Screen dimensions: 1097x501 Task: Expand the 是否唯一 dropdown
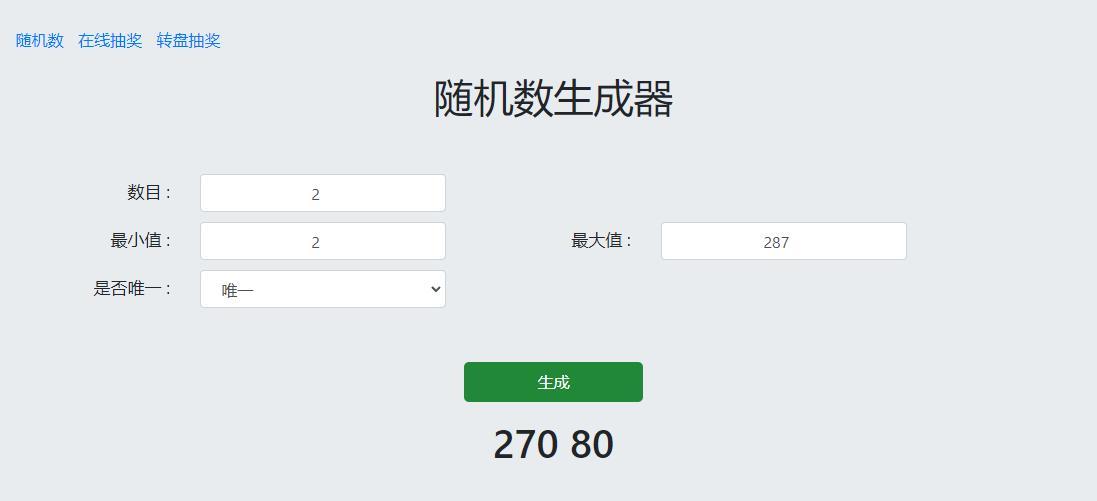(322, 289)
